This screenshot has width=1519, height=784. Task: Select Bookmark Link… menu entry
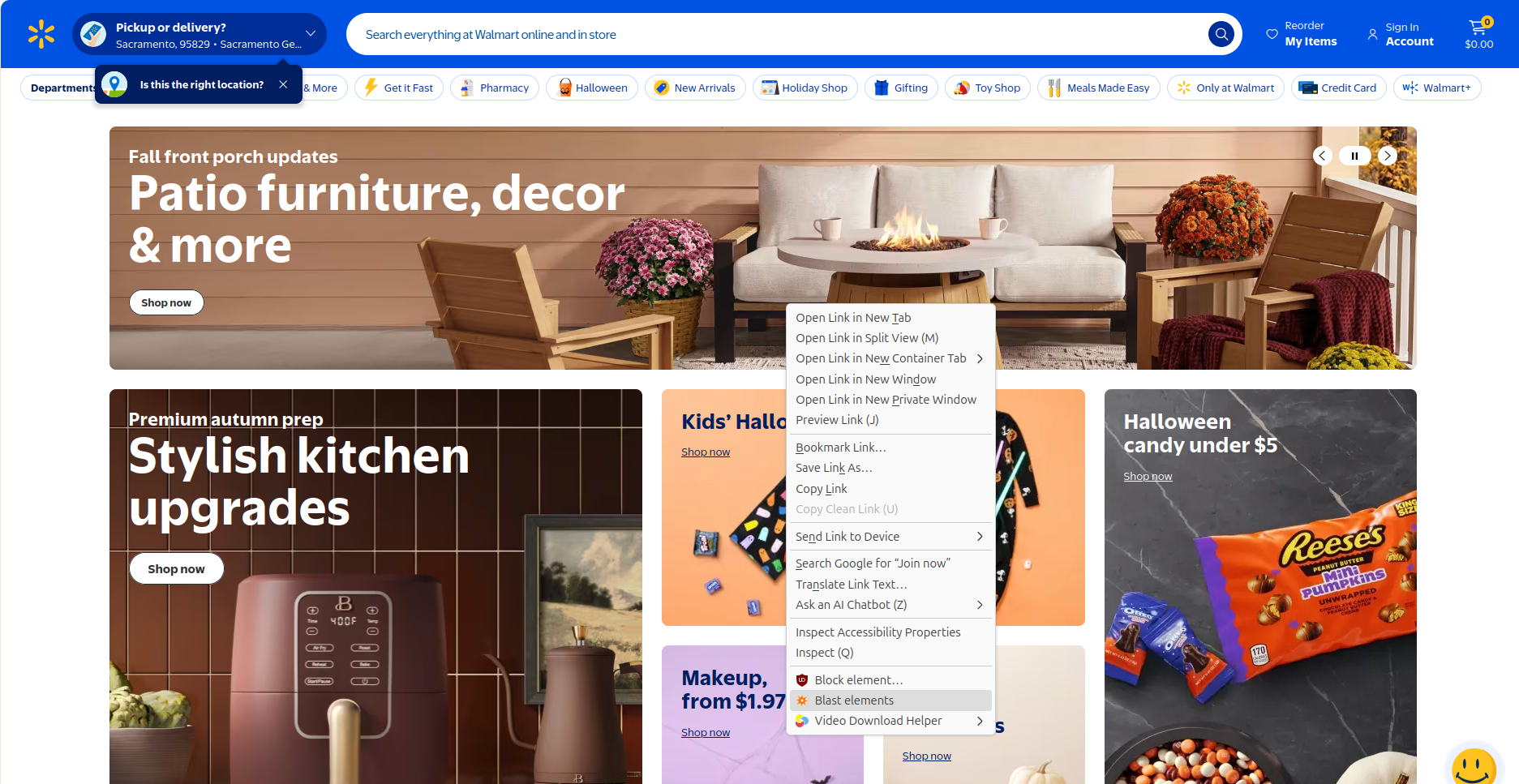890,448
